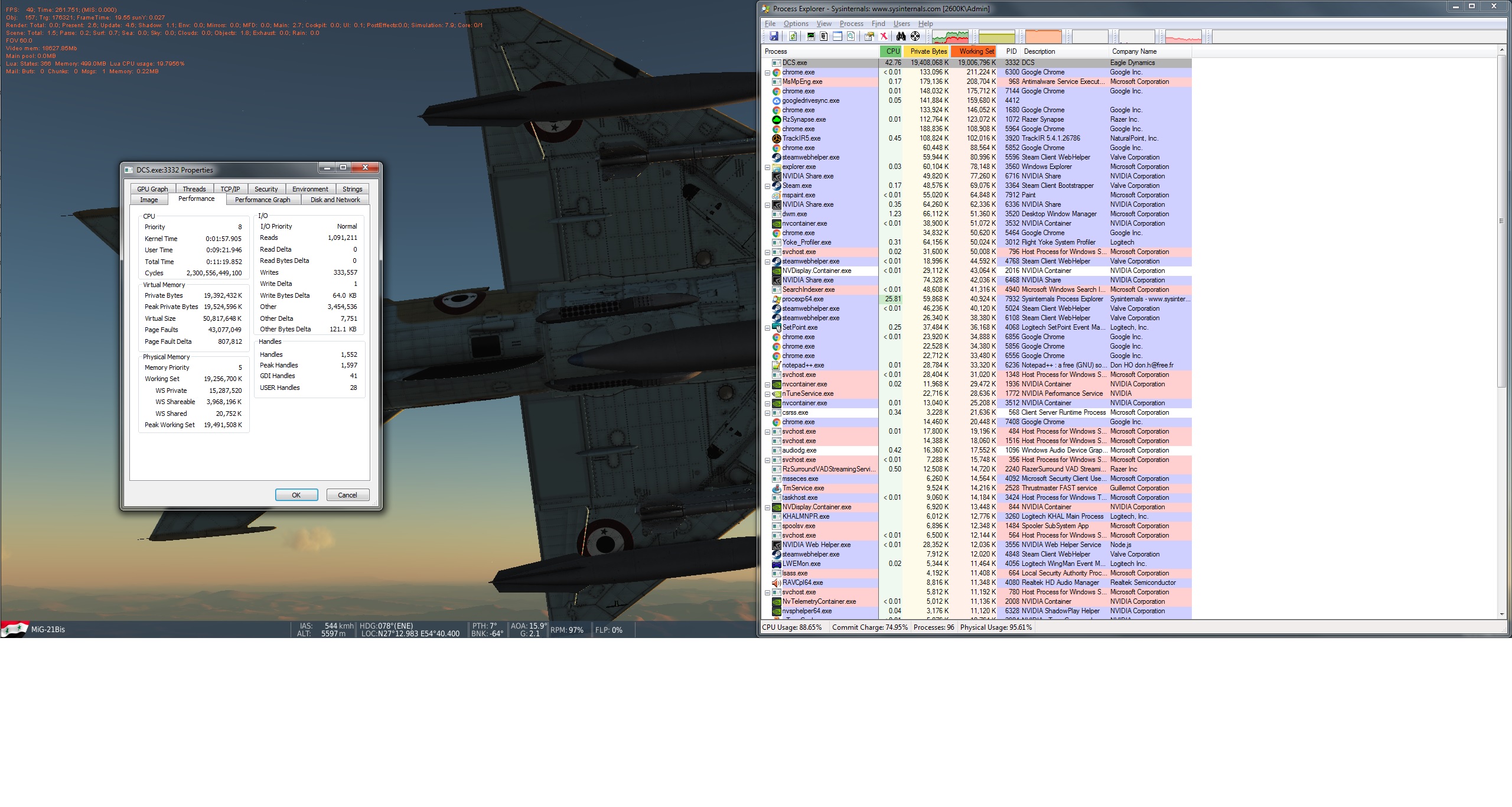Click the CPU Usage status bar entry

point(792,627)
